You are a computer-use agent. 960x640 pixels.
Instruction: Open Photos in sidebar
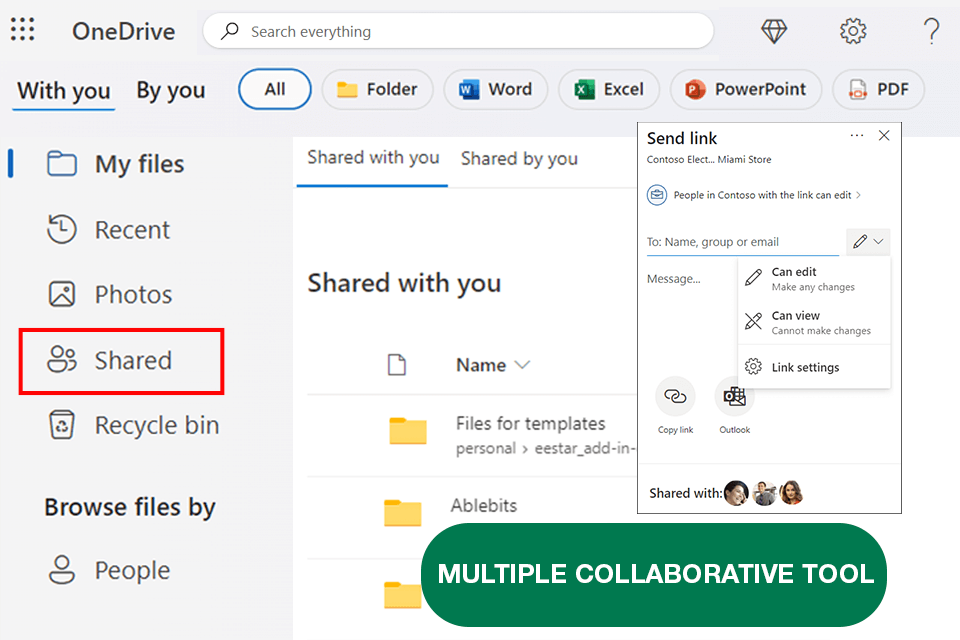point(110,295)
